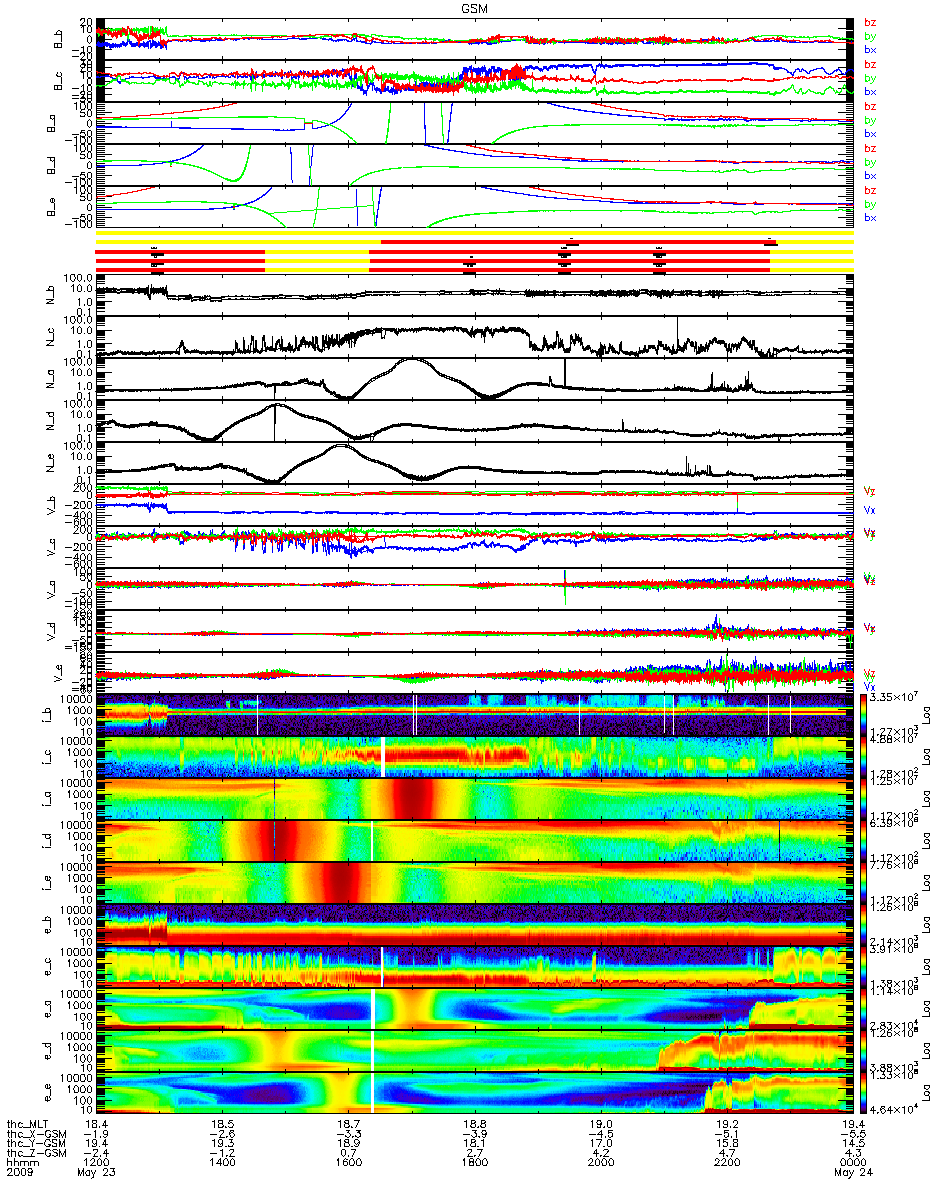Click the 1400 time tick label
Image resolution: width=930 pixels, height=1200 pixels.
[x=222, y=1163]
